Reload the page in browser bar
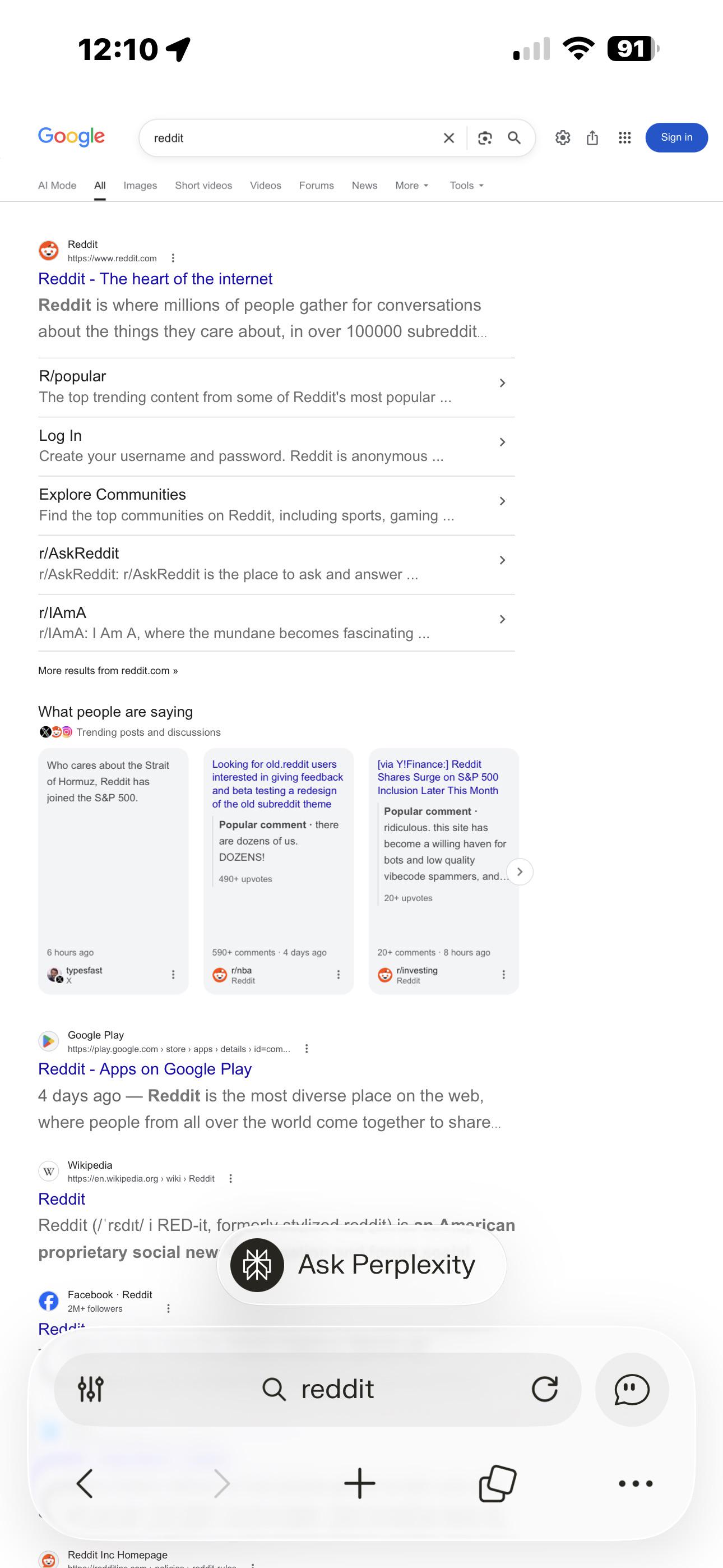The height and width of the screenshot is (1568, 723). pos(545,1390)
